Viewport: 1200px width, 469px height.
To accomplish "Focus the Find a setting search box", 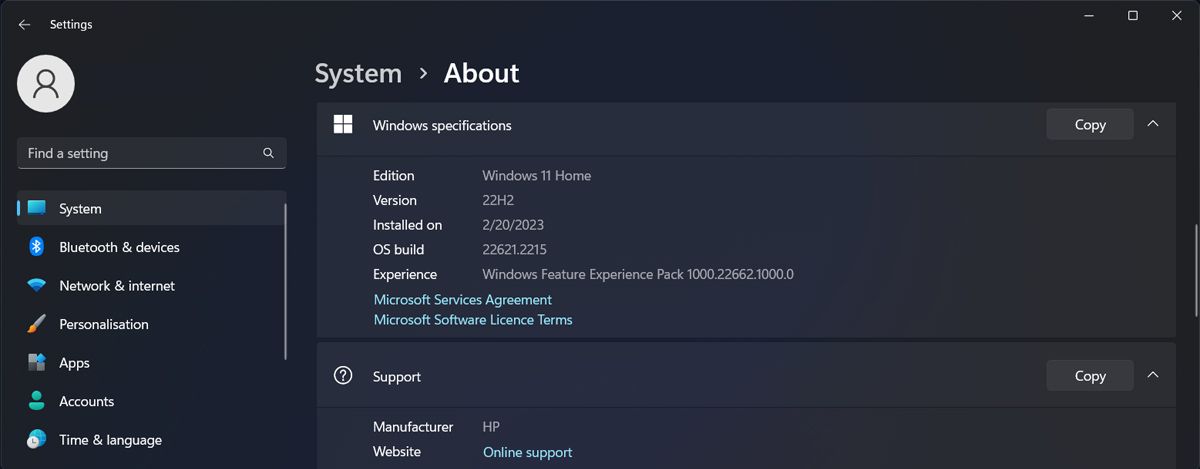I will pos(152,153).
